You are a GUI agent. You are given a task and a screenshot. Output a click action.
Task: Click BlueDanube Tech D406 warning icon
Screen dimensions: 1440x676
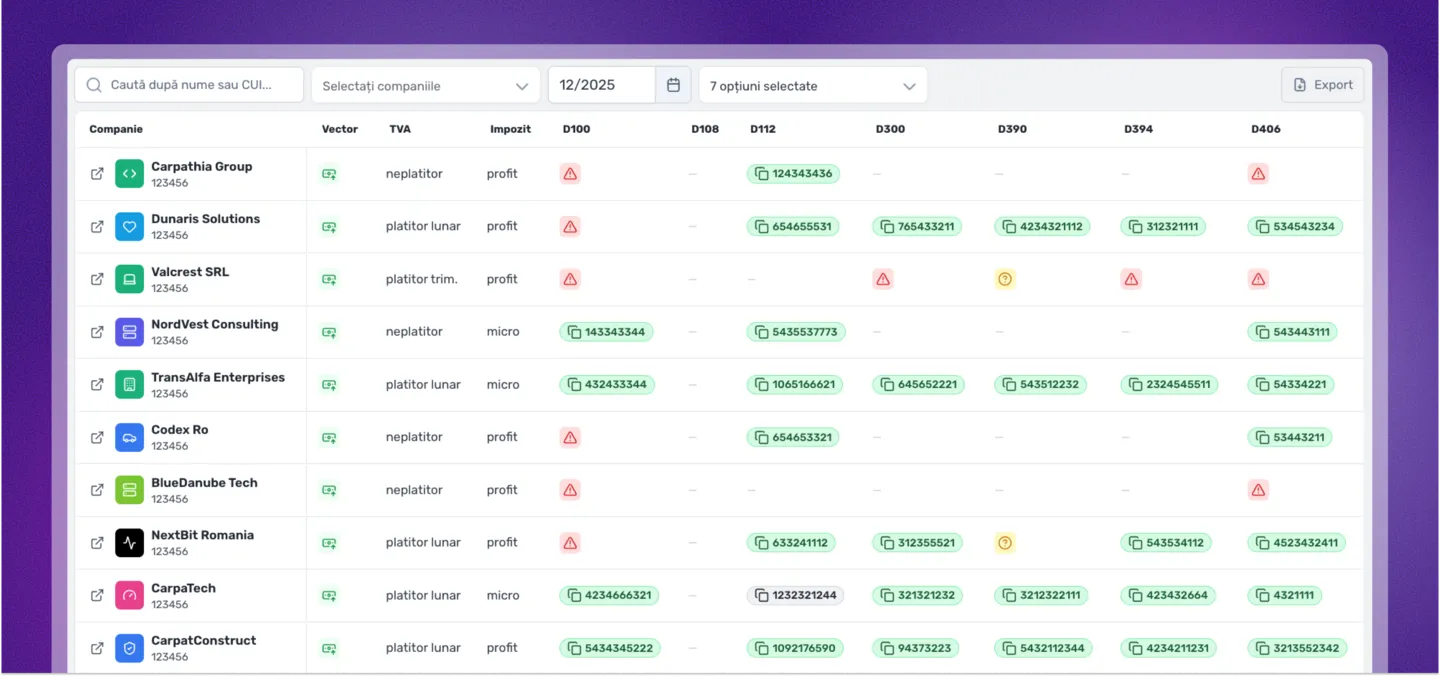pos(1258,490)
